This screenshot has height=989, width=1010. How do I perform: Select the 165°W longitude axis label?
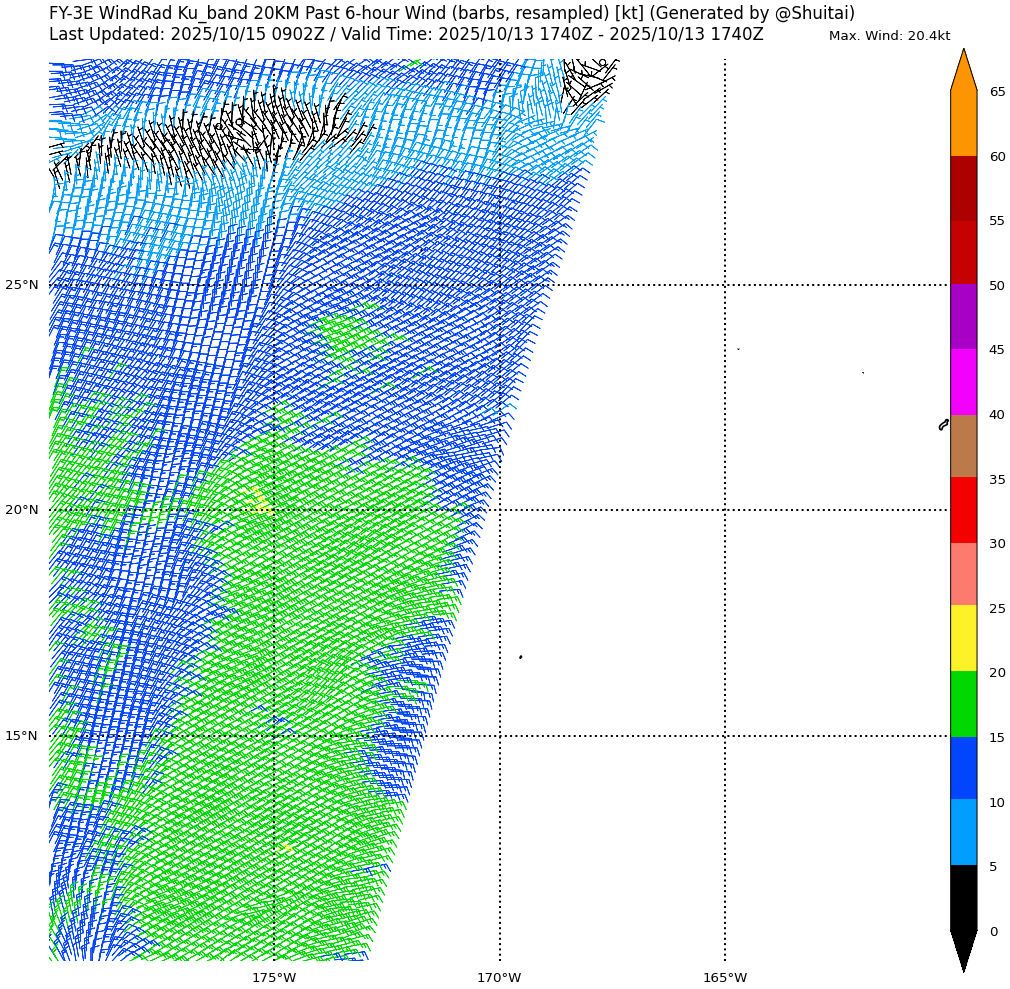click(x=725, y=977)
